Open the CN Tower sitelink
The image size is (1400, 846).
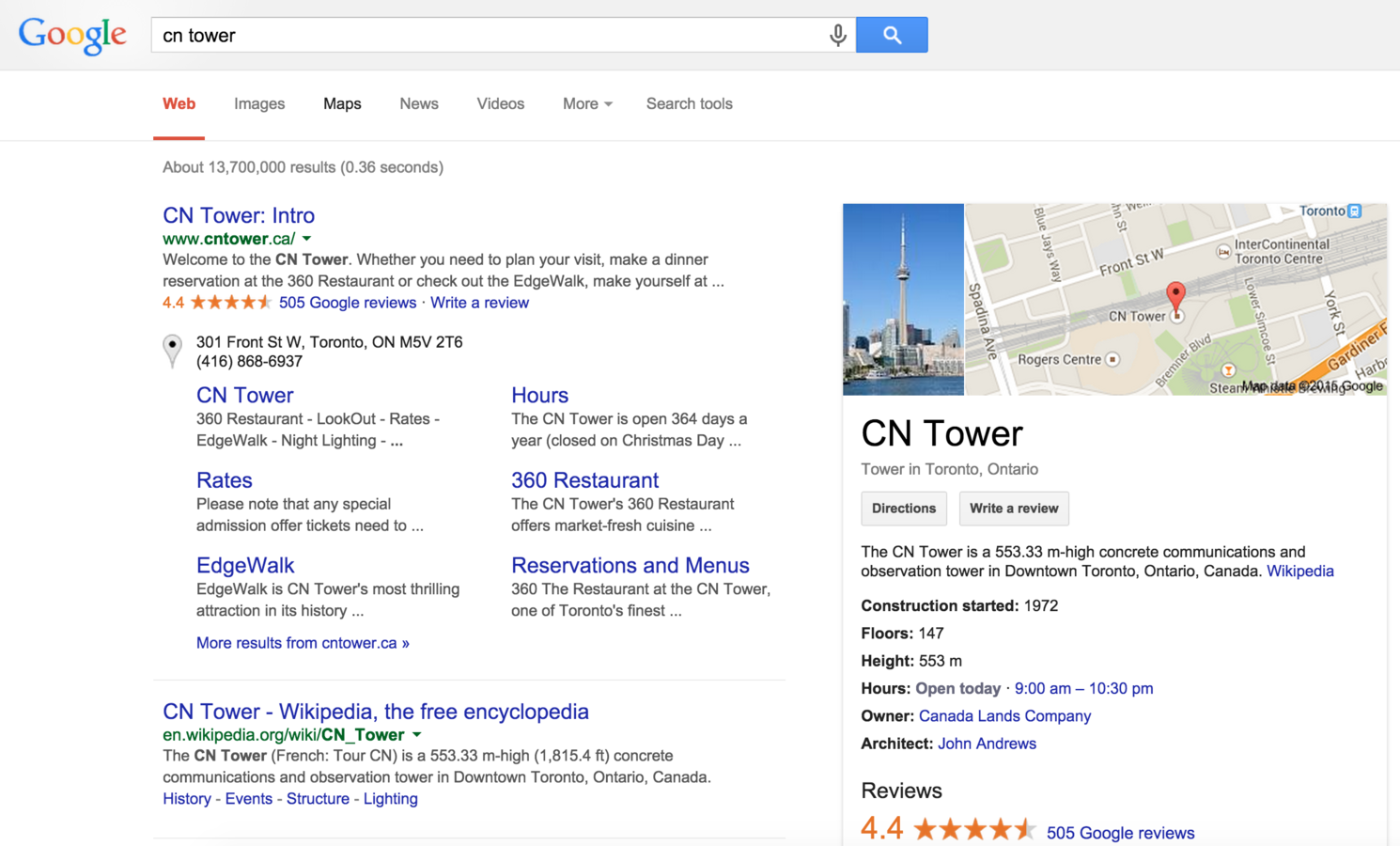click(x=244, y=395)
